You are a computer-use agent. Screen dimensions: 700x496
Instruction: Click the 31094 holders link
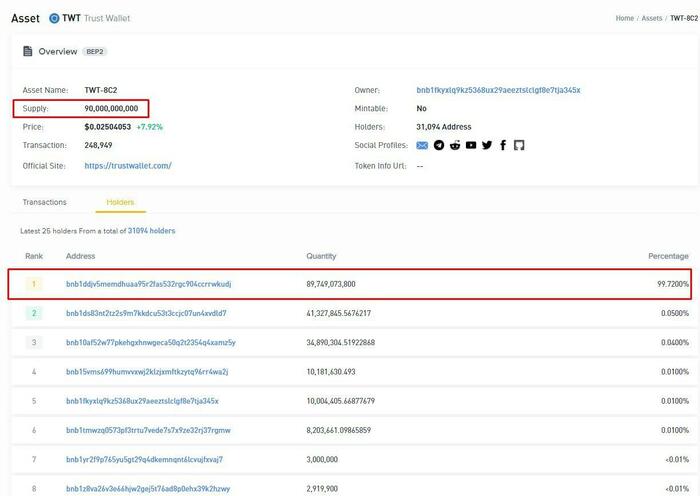[151, 231]
